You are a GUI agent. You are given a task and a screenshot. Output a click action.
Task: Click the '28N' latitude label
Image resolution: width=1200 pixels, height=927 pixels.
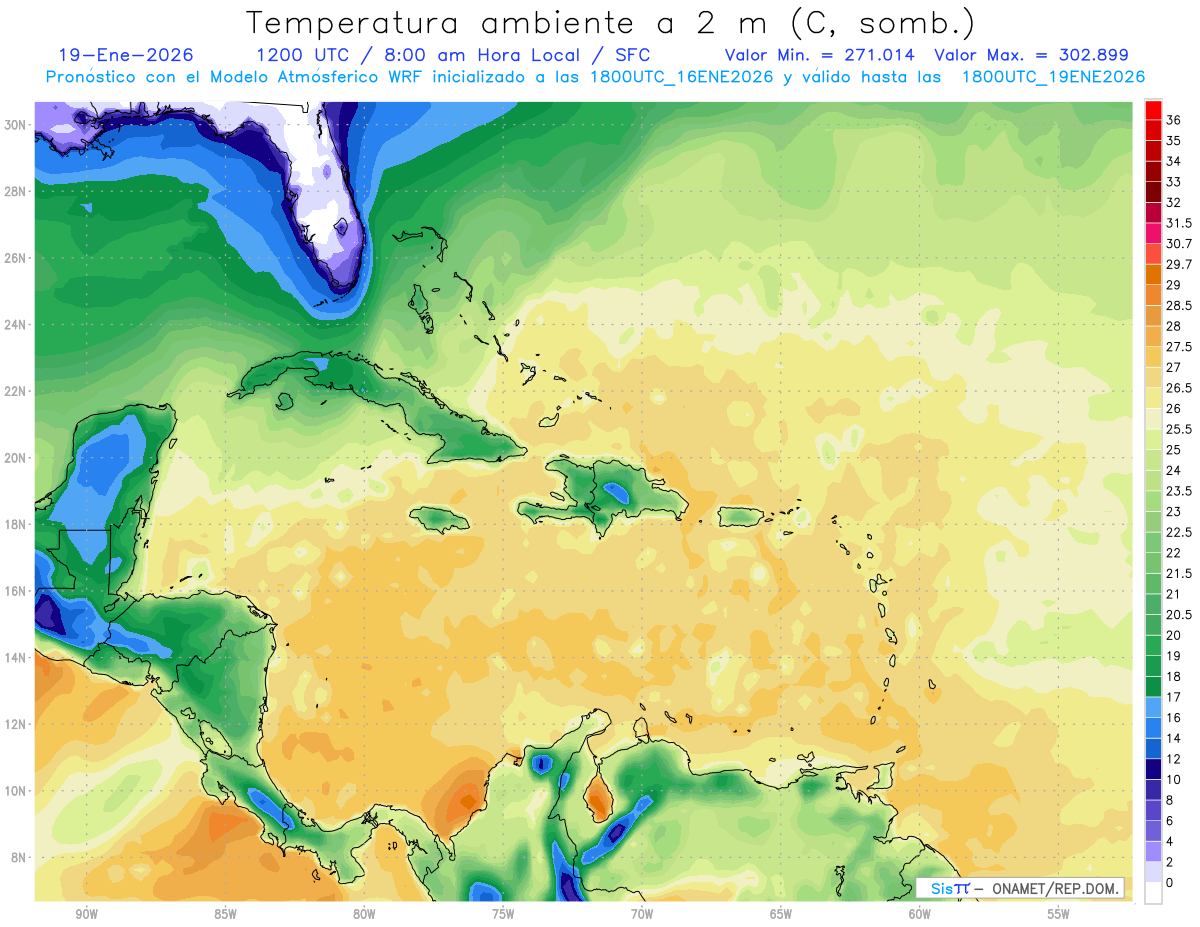(x=17, y=191)
